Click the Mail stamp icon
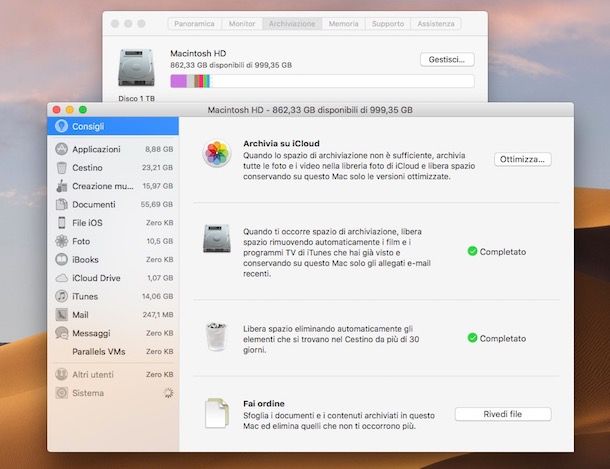This screenshot has height=469, width=610. coord(61,315)
